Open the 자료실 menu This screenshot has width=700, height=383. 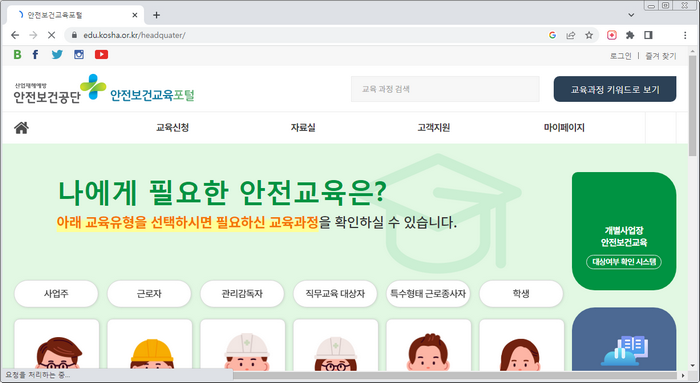(303, 128)
